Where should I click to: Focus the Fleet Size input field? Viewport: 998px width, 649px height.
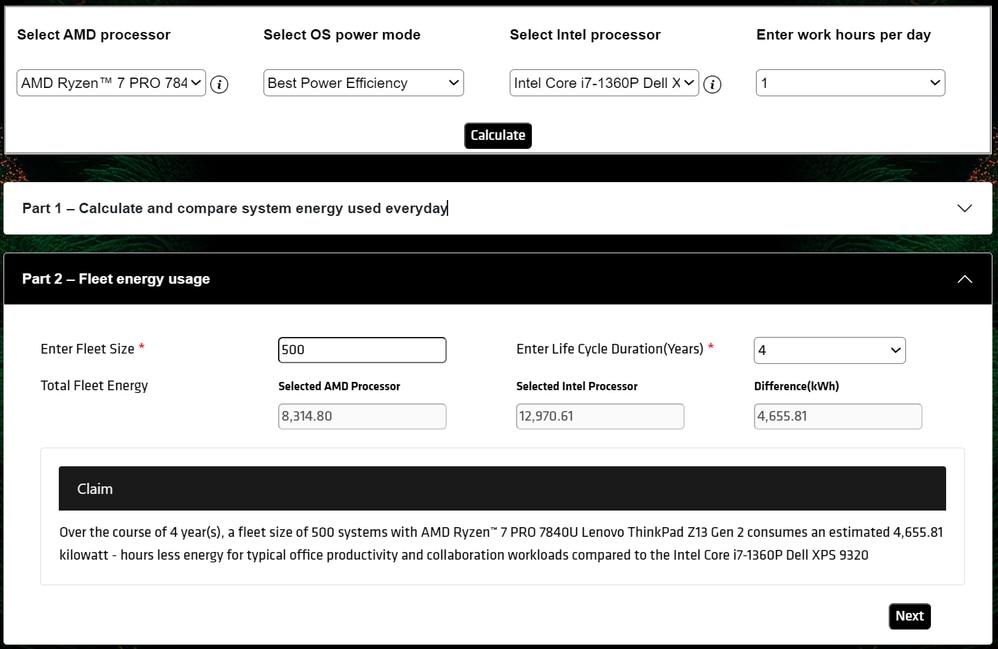click(x=362, y=350)
